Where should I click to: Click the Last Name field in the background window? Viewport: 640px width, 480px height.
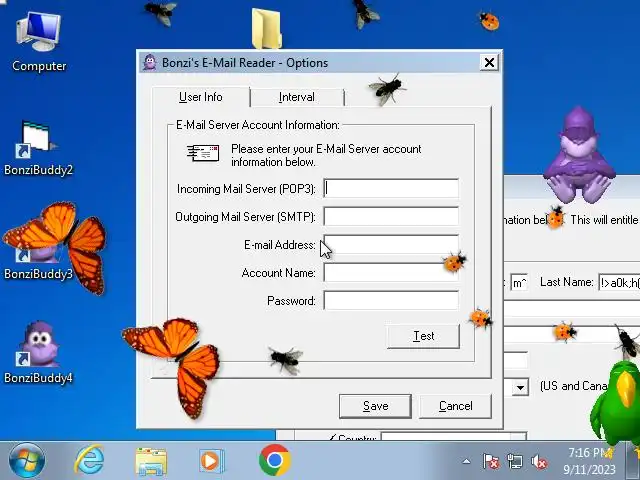click(x=619, y=282)
